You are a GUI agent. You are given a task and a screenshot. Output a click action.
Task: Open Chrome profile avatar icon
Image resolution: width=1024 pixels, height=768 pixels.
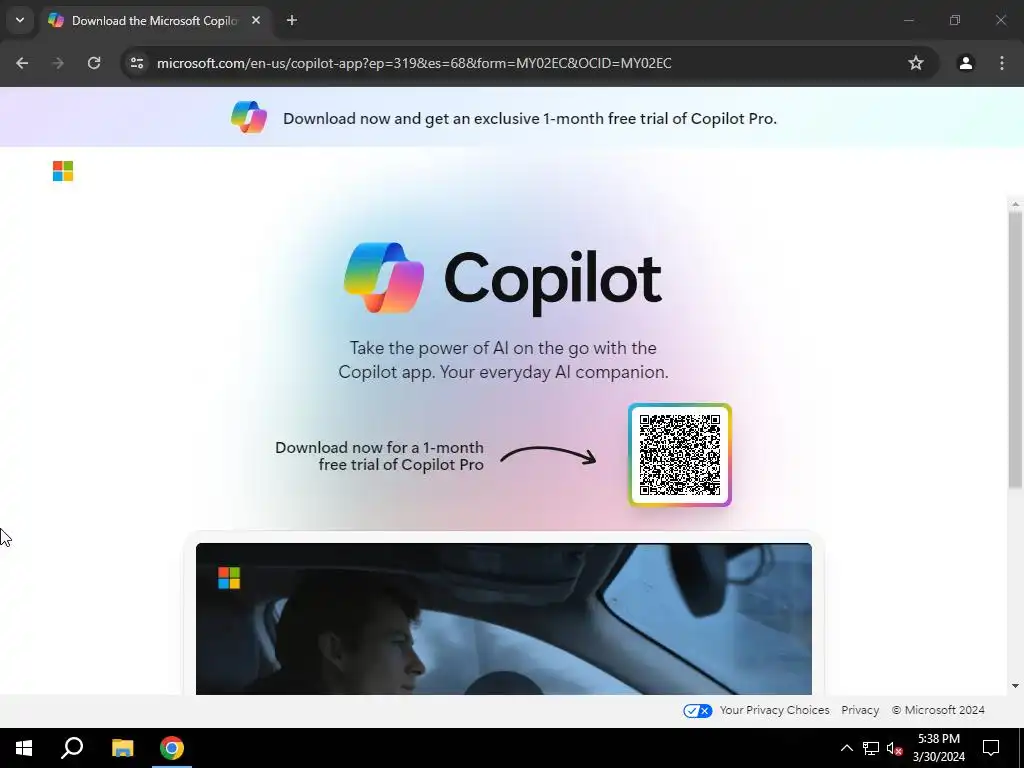click(x=965, y=63)
